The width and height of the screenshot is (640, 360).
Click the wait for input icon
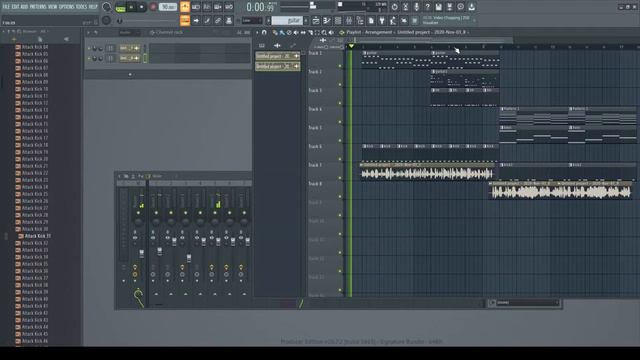point(196,7)
